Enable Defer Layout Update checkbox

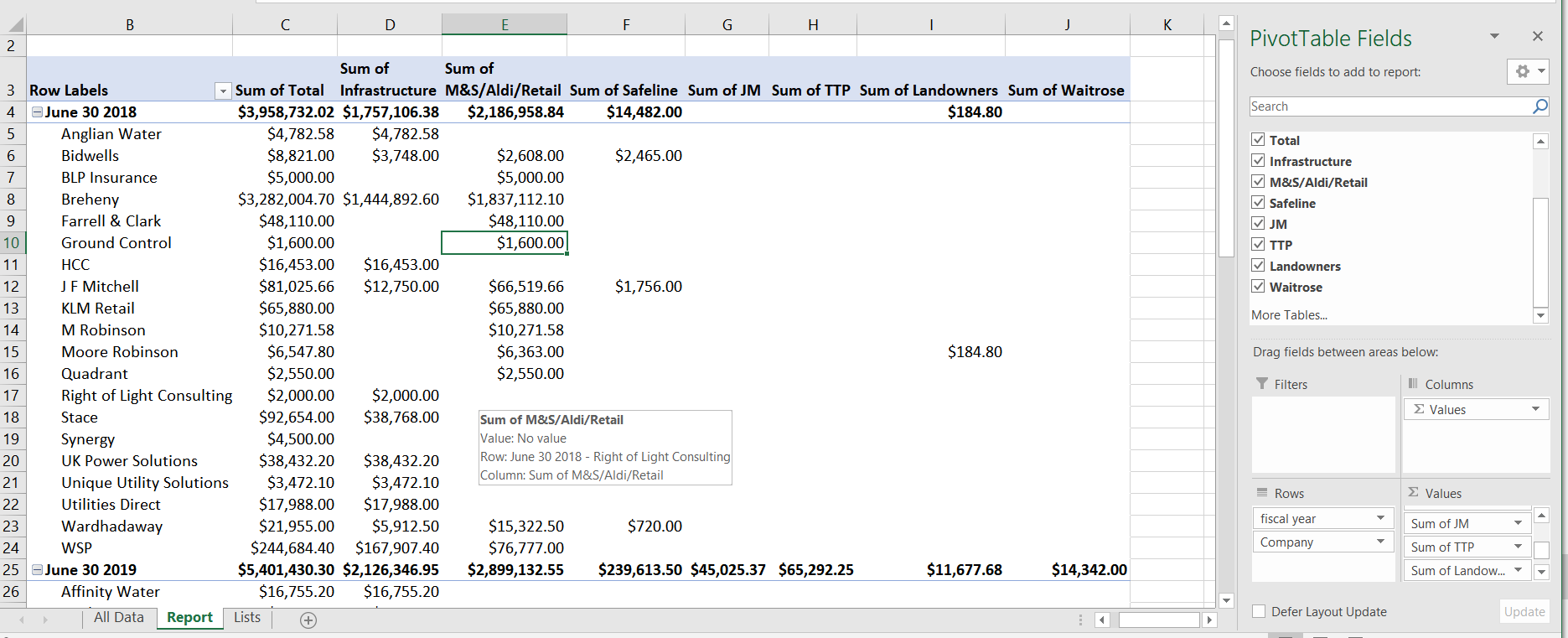(1259, 611)
